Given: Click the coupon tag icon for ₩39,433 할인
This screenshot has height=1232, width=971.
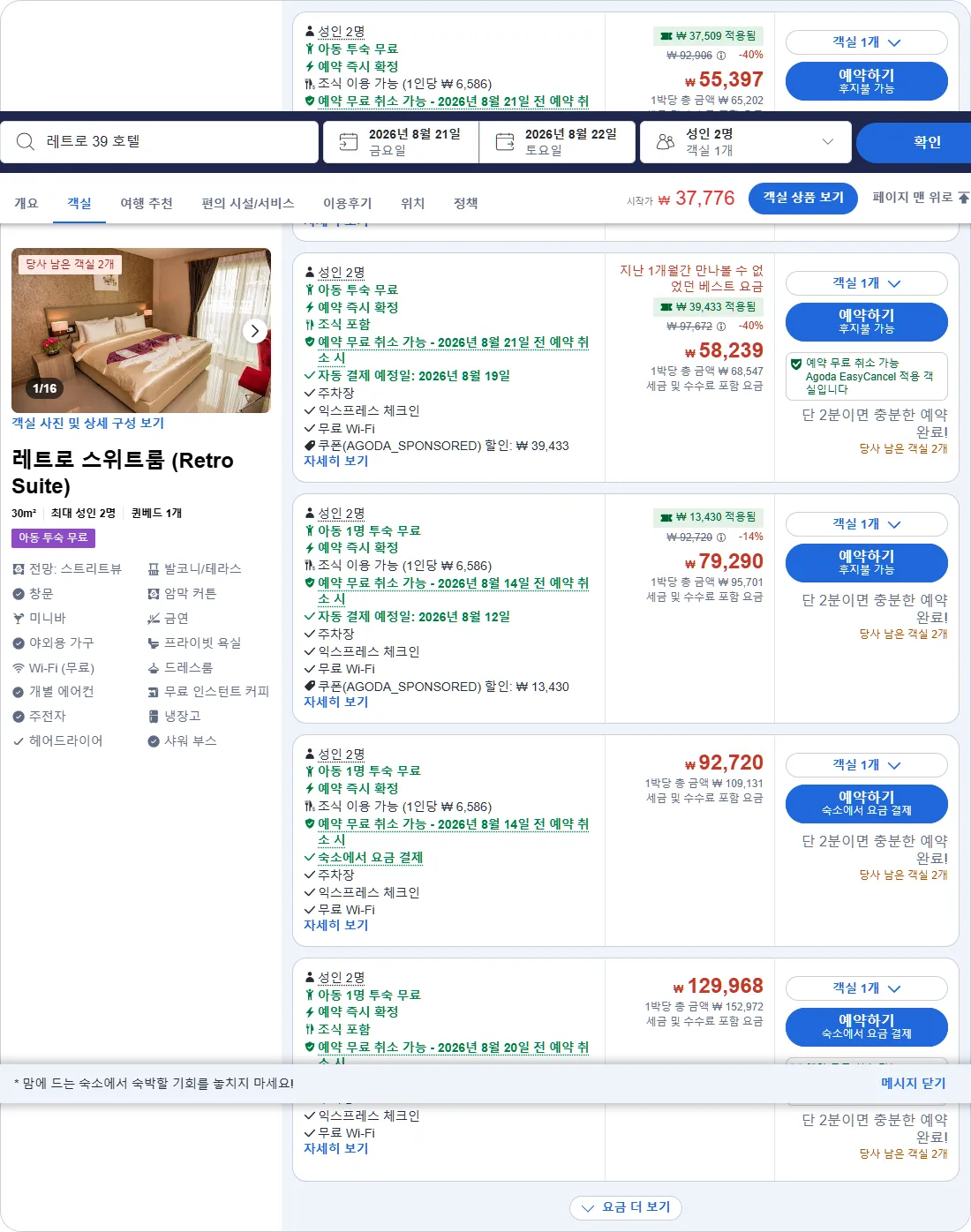Looking at the screenshot, I should pyautogui.click(x=310, y=446).
